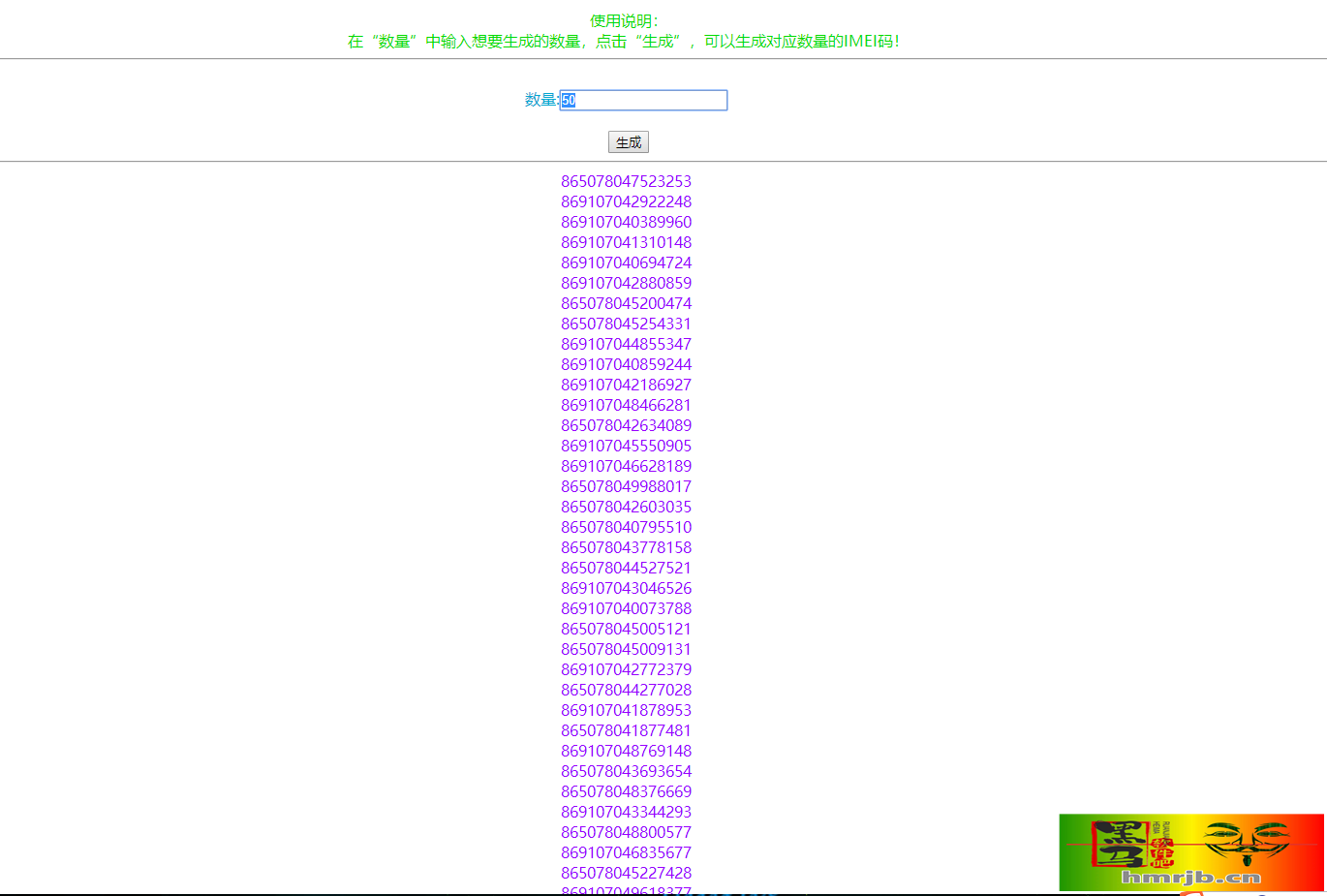Select IMEI 865078045227428

627,873
